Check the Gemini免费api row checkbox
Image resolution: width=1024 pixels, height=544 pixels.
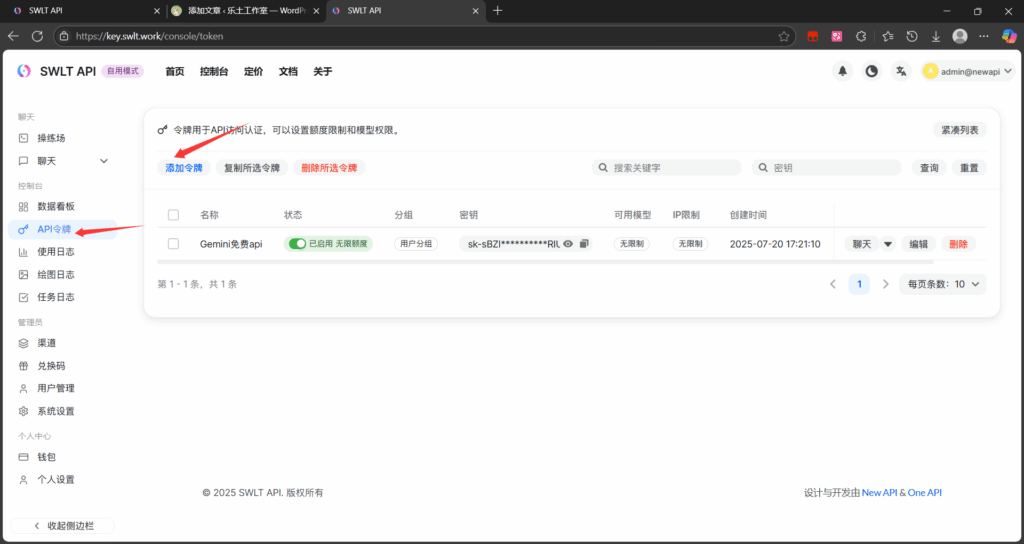(x=174, y=244)
